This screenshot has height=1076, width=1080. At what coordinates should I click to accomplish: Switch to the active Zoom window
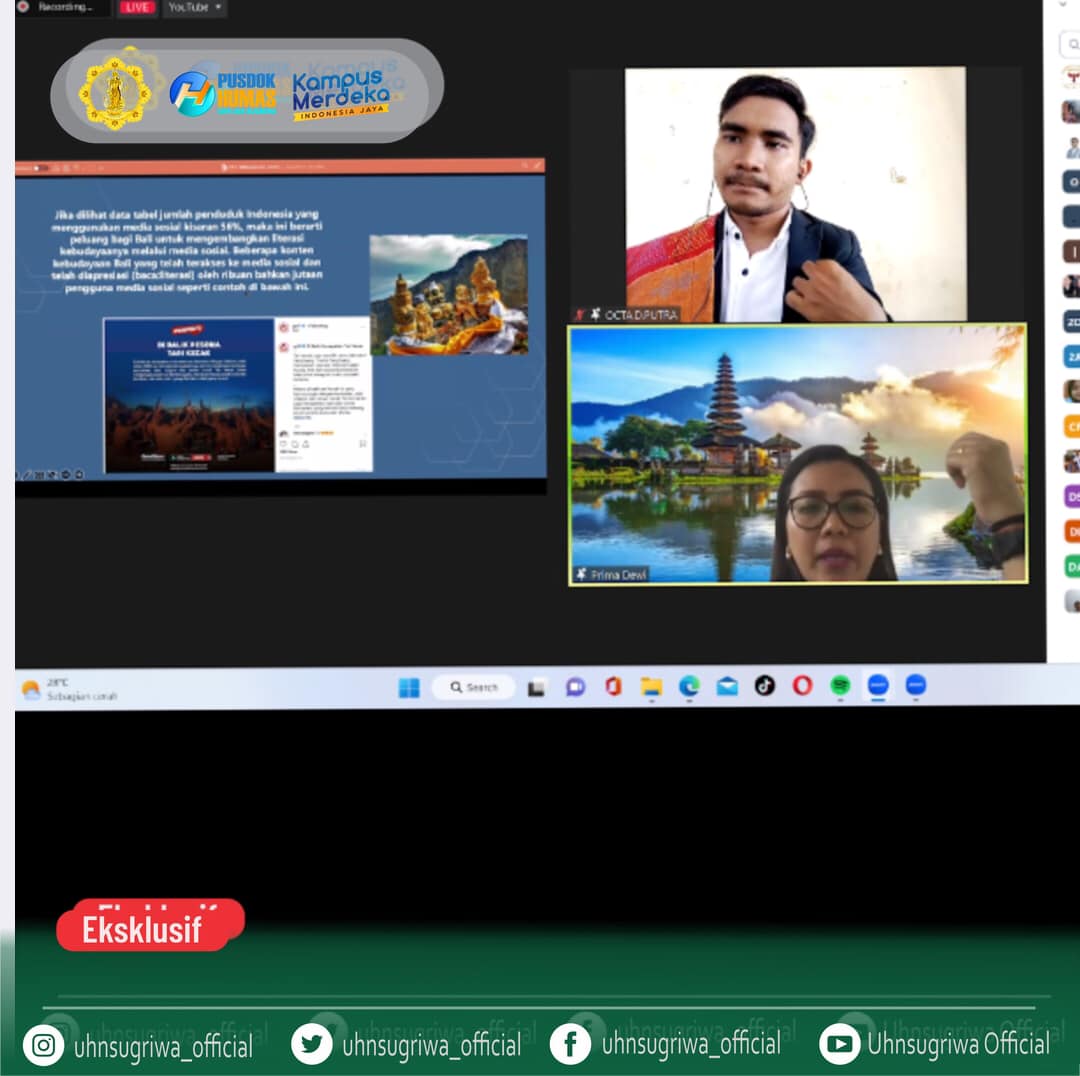click(x=878, y=686)
